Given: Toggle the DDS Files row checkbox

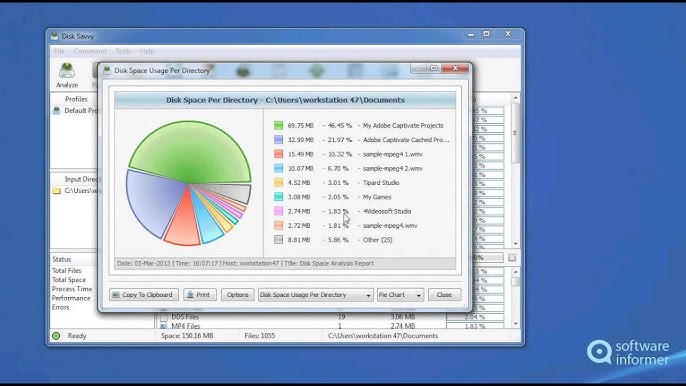Looking at the screenshot, I should (164, 316).
